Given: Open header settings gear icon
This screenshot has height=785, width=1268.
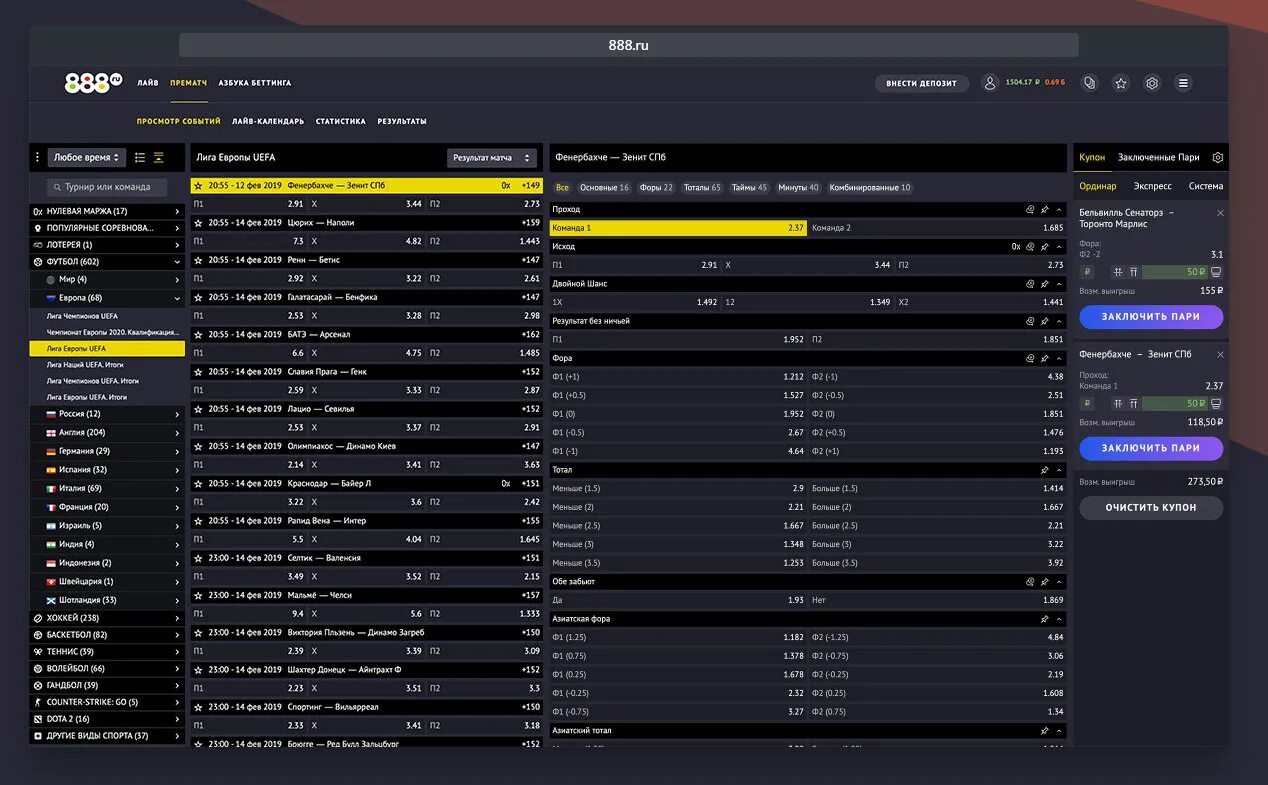Looking at the screenshot, I should pyautogui.click(x=1152, y=83).
